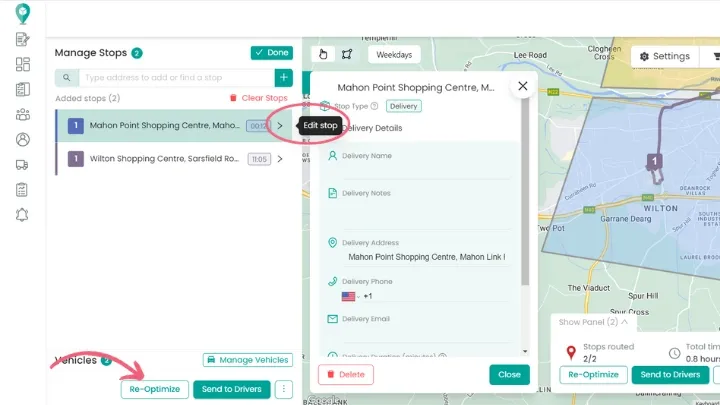Click the Delivery Email envelope icon
720x405 pixels.
pos(332,319)
